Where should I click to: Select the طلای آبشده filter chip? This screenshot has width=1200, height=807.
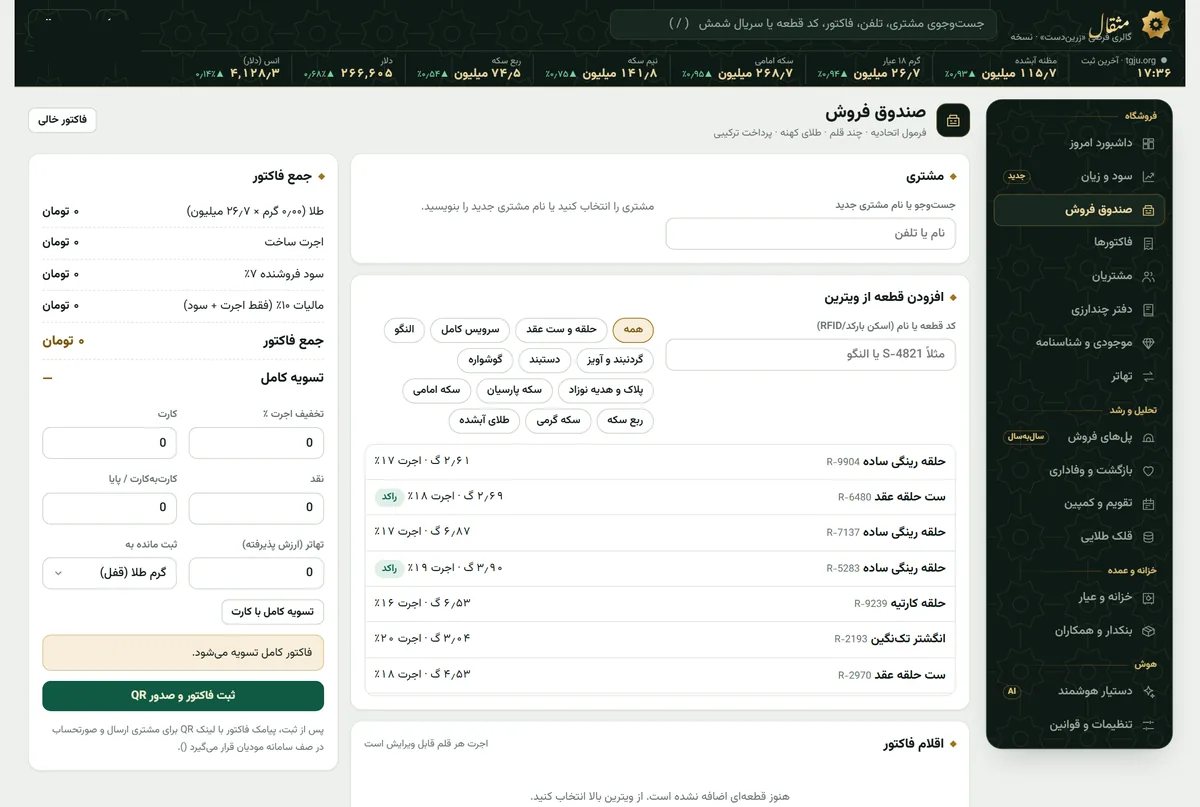(484, 420)
